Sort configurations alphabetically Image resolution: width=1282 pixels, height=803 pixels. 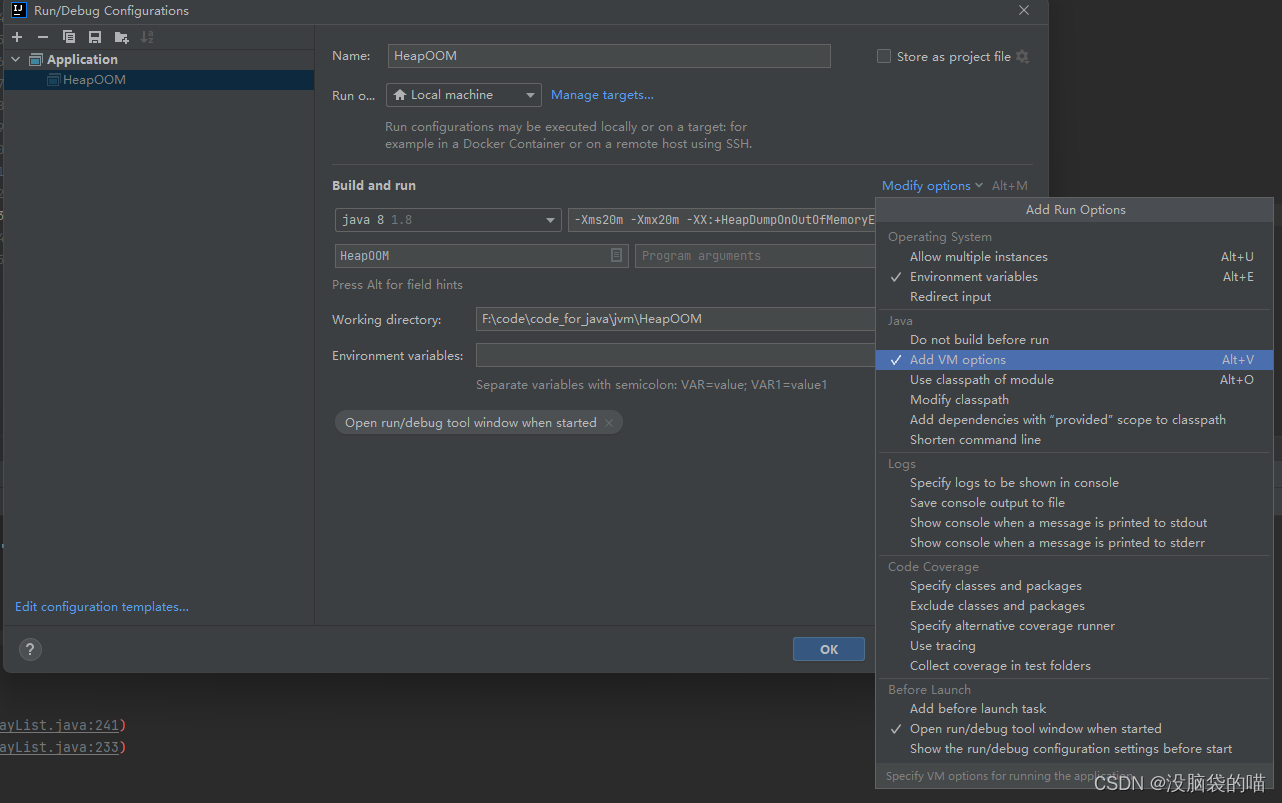tap(147, 37)
